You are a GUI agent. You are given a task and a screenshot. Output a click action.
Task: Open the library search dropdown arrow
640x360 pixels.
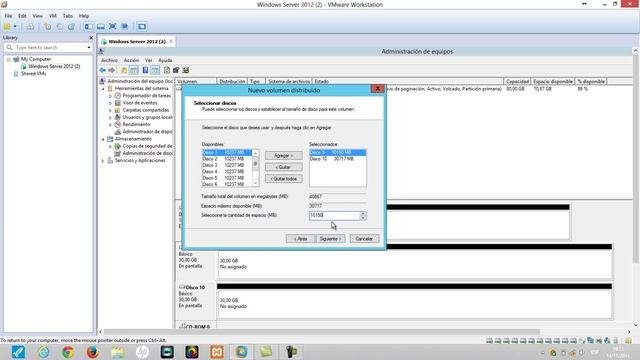click(x=89, y=48)
